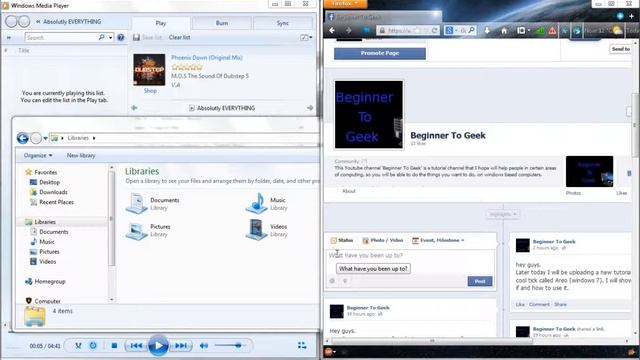
Task: Open the search options dropdown arrow
Action: 111,38
